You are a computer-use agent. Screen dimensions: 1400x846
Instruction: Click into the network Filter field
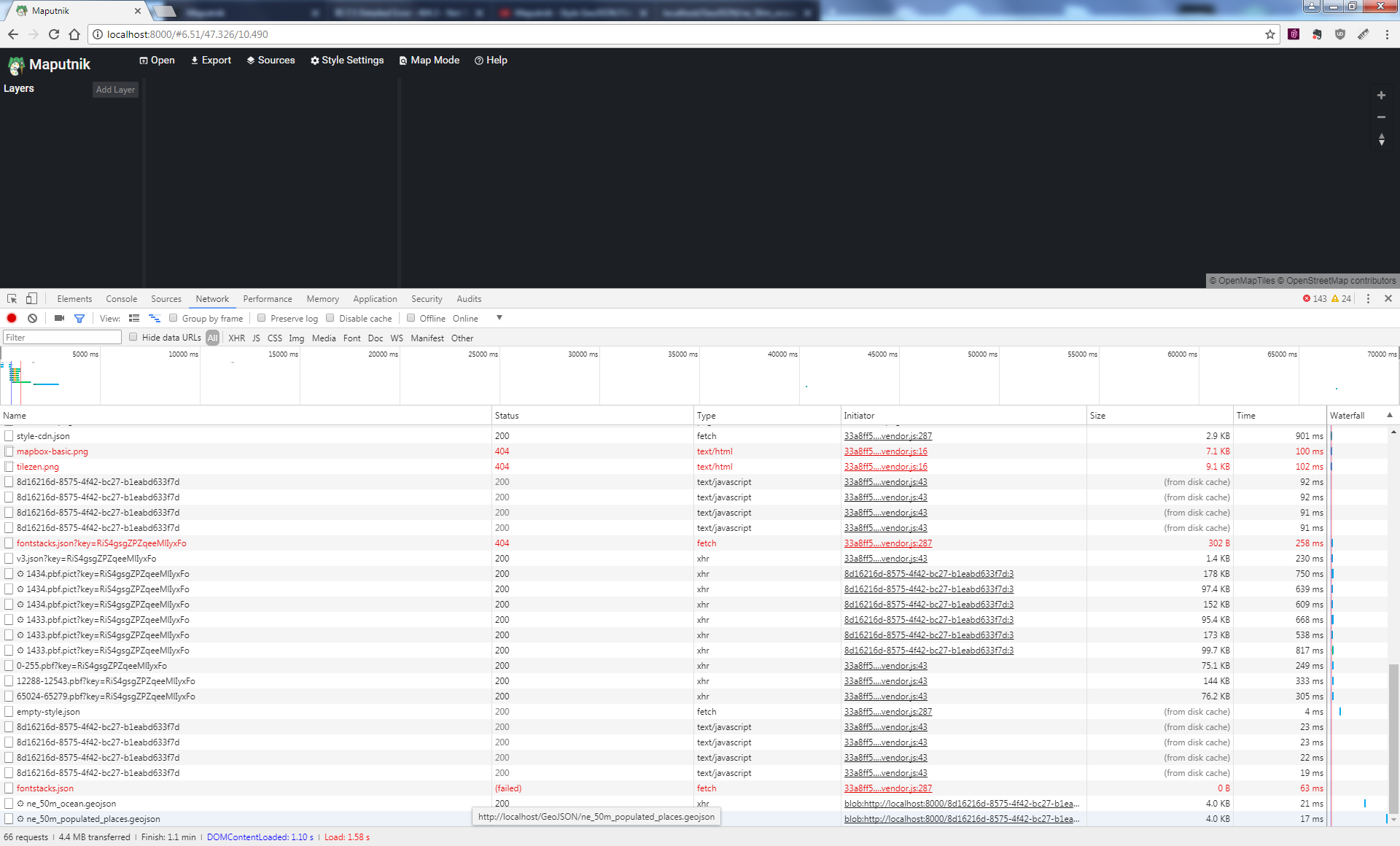(x=62, y=337)
